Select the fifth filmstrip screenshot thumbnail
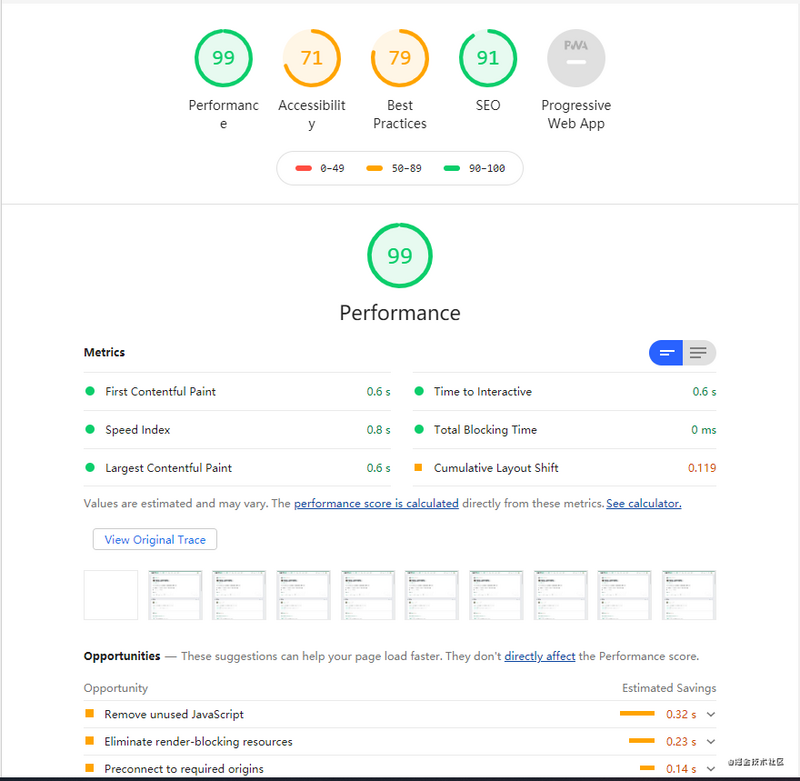800x781 pixels. point(368,595)
